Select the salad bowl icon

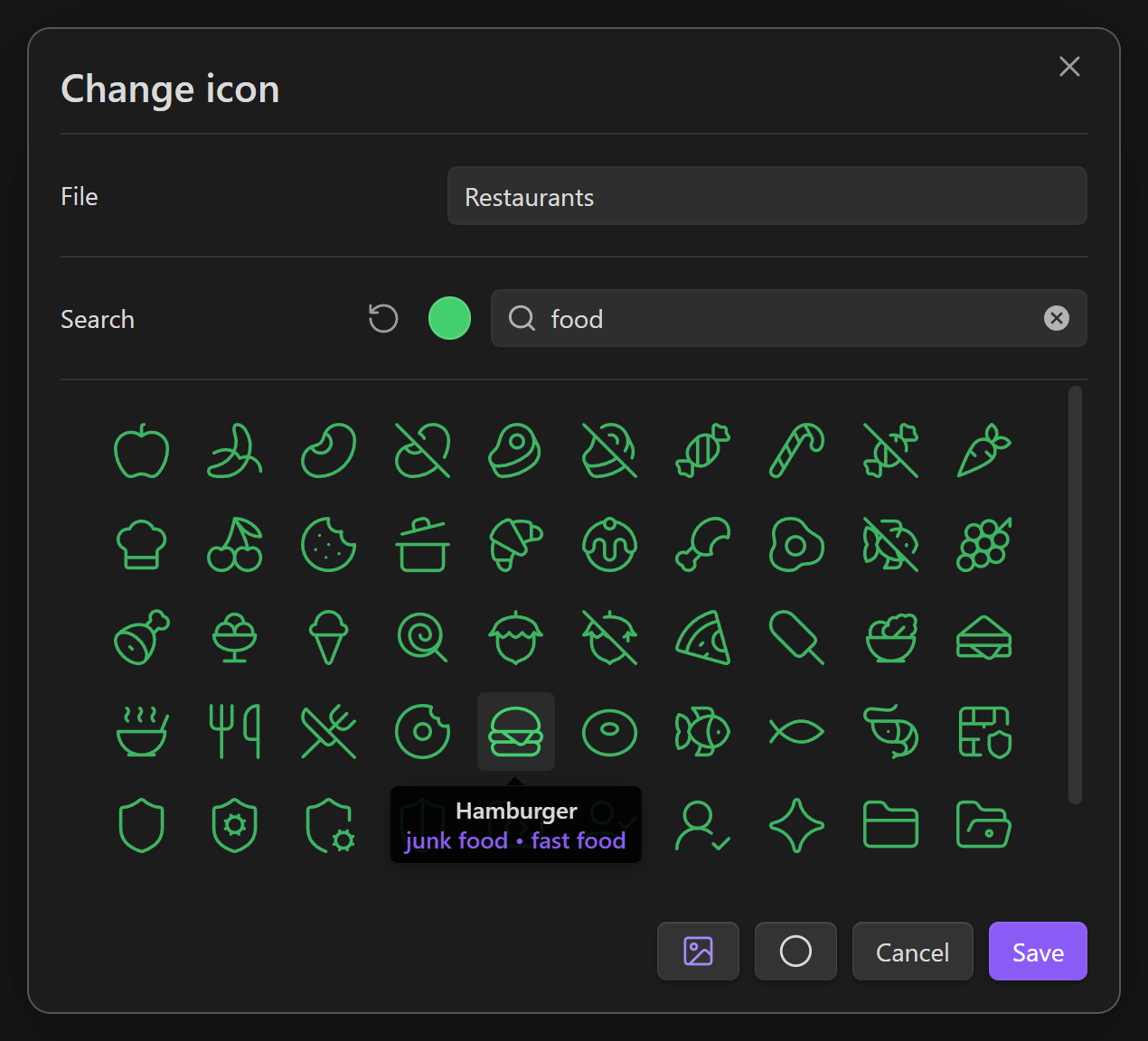[890, 638]
